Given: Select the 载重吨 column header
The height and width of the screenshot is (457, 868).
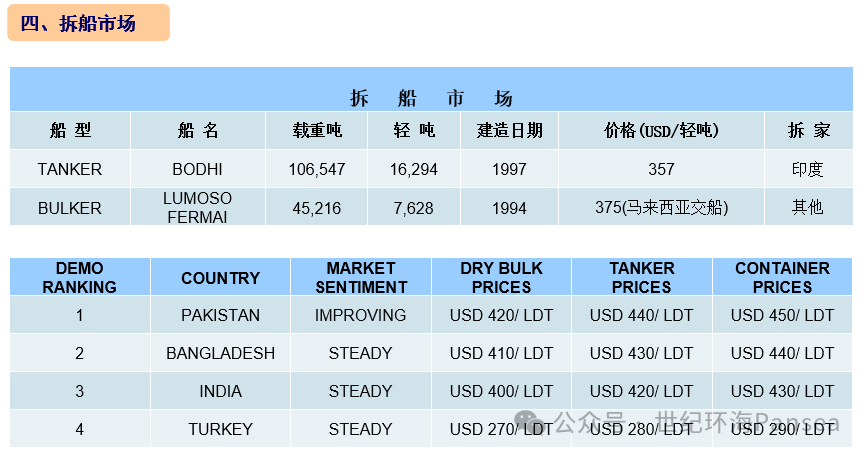Looking at the screenshot, I should pyautogui.click(x=316, y=131).
